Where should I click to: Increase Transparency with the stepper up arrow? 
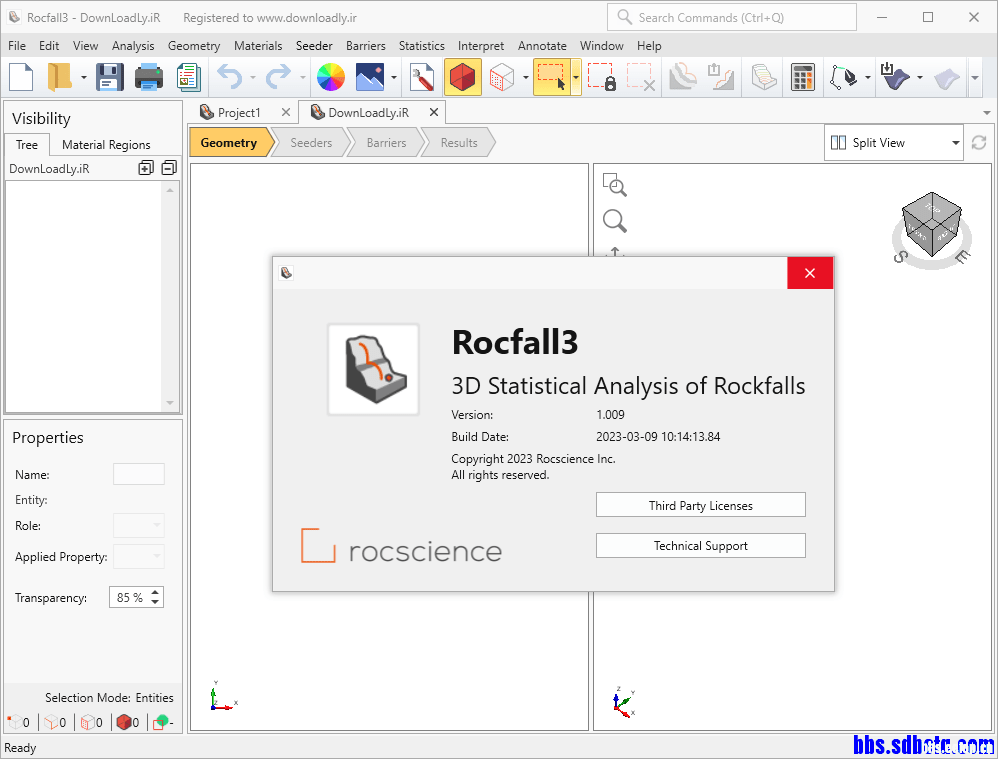pyautogui.click(x=155, y=593)
